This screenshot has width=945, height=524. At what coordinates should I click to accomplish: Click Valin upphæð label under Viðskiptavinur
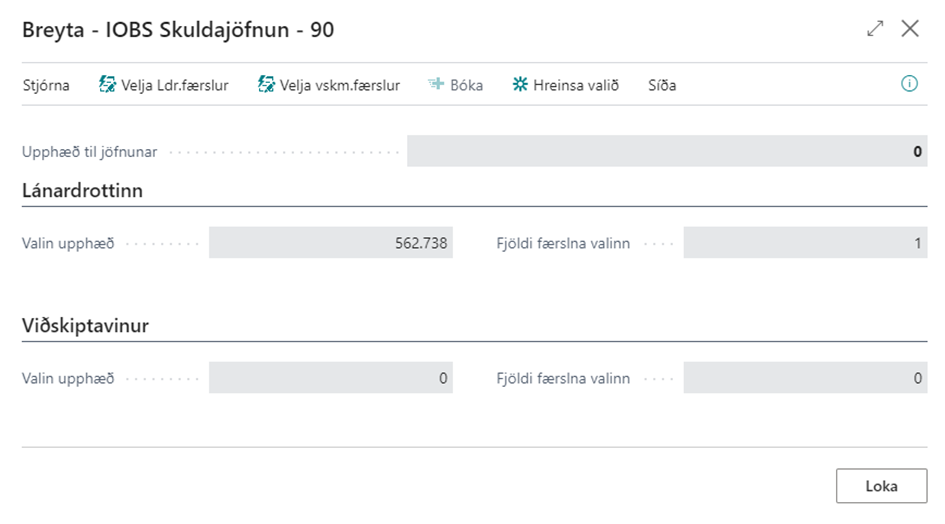click(x=68, y=379)
